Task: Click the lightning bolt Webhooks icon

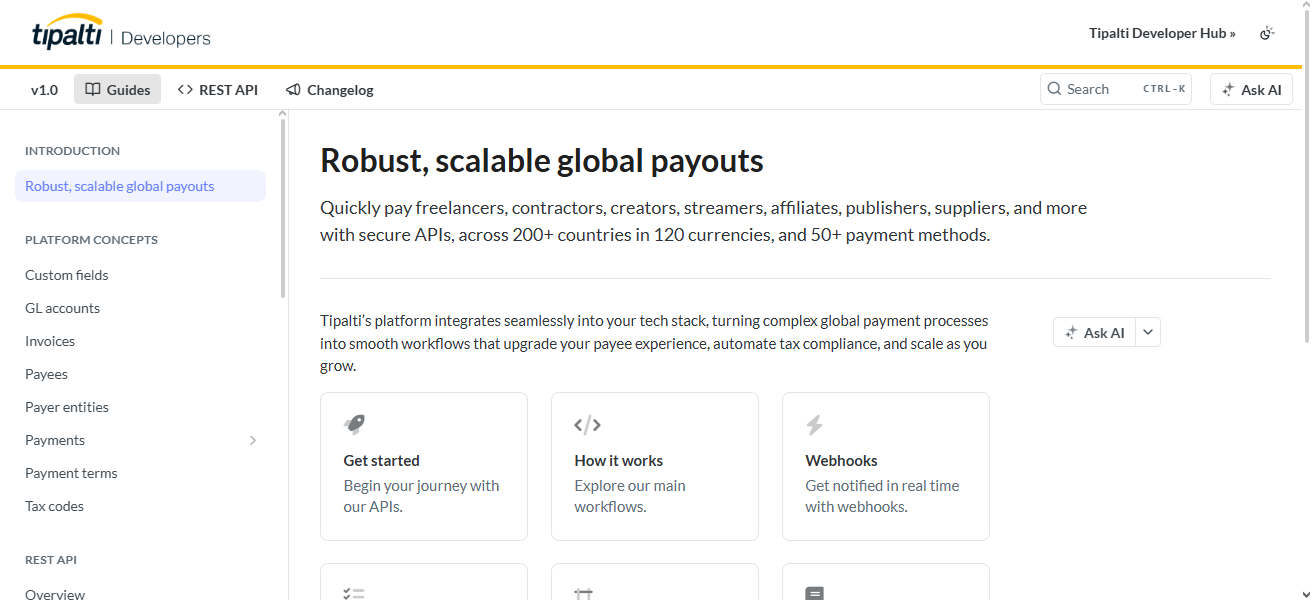Action: [x=814, y=425]
